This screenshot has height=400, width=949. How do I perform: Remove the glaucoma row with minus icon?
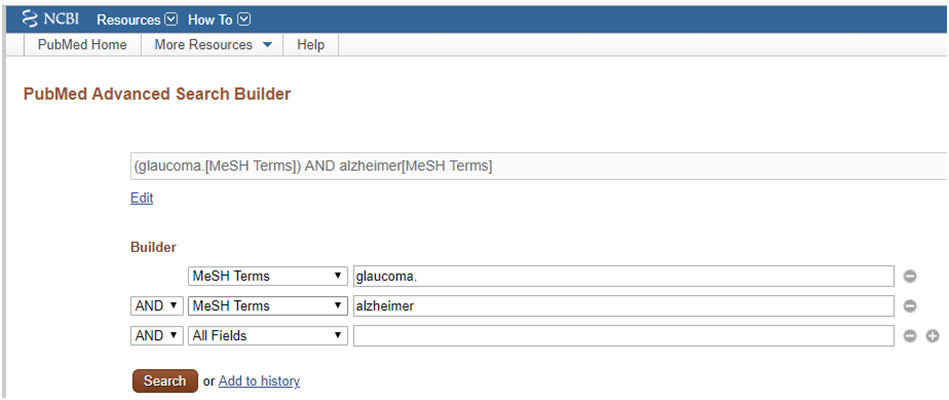910,277
